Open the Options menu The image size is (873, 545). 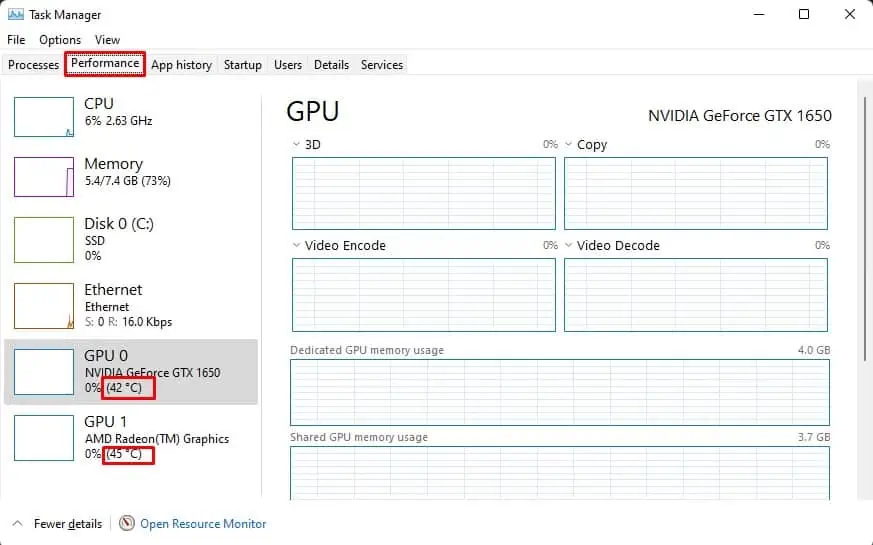(60, 40)
